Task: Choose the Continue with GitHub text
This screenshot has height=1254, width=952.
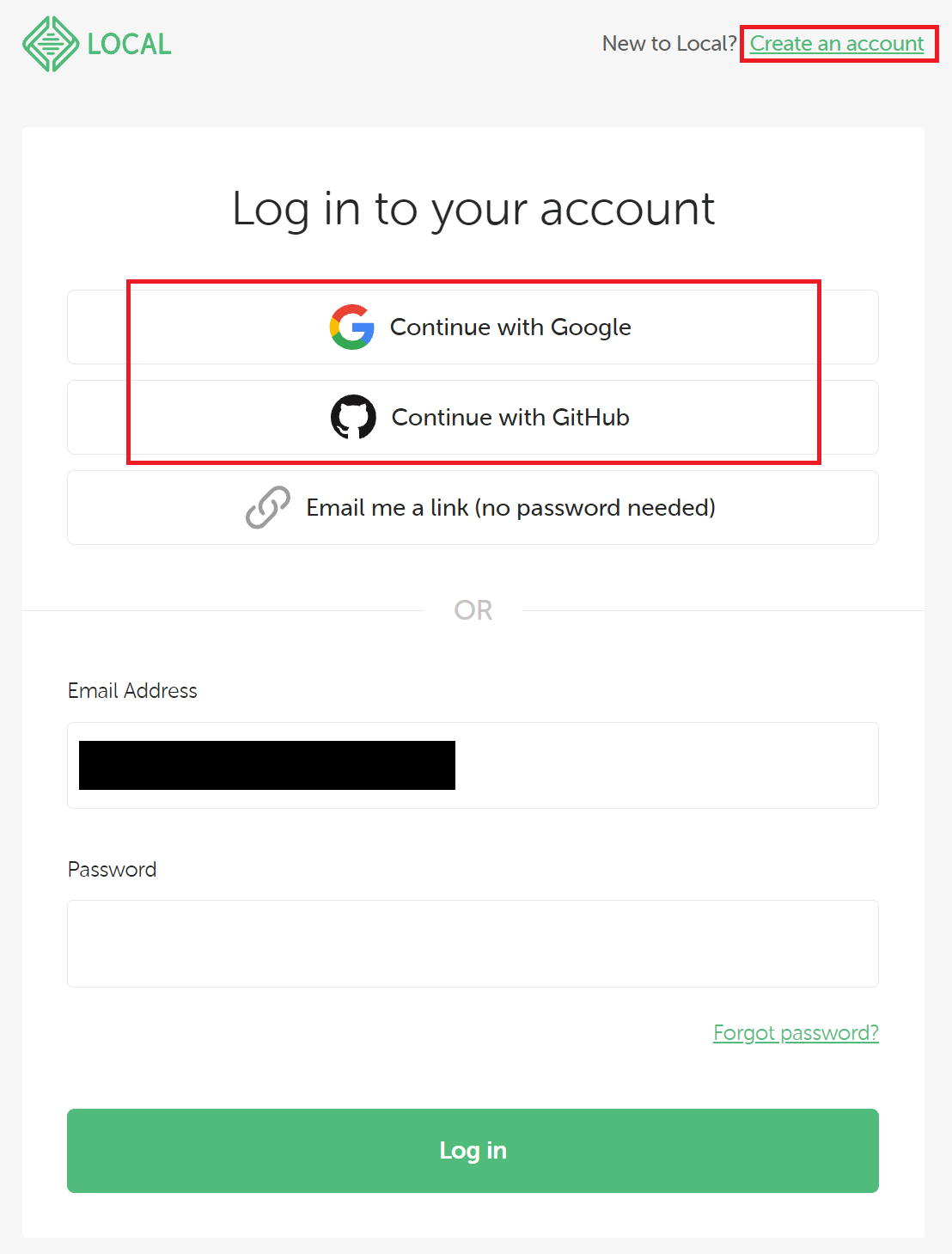Action: tap(510, 417)
